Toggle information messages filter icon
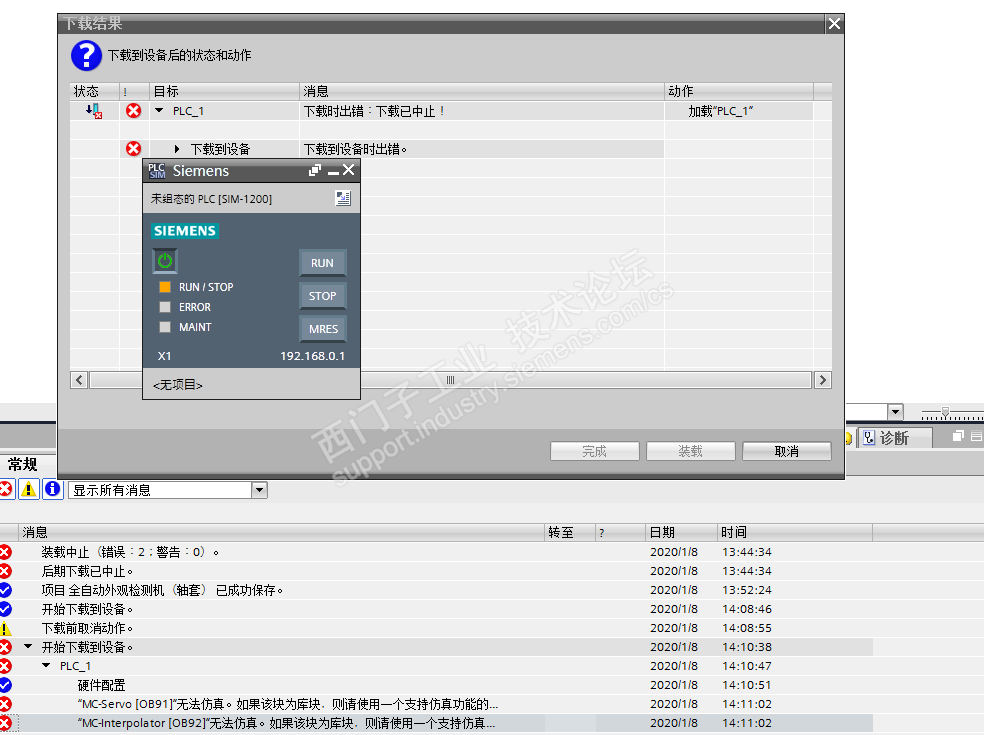This screenshot has height=735, width=984. coord(53,489)
